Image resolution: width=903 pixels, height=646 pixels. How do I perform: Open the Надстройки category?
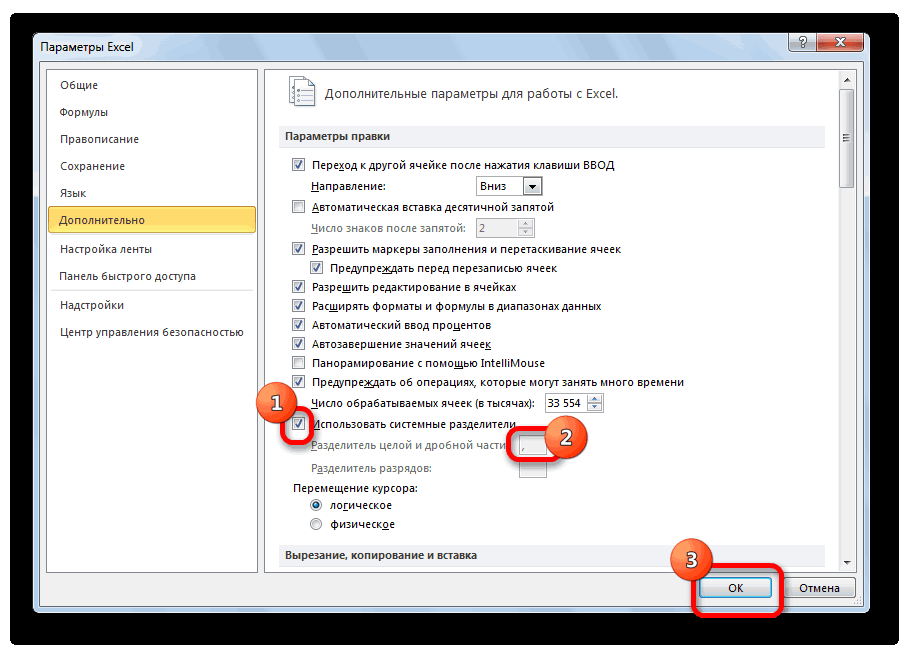click(92, 305)
